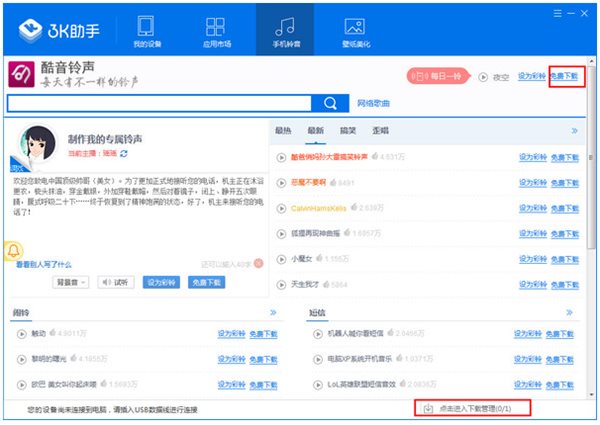Click 点击进入下载管理(0/1) in status bar

point(475,409)
